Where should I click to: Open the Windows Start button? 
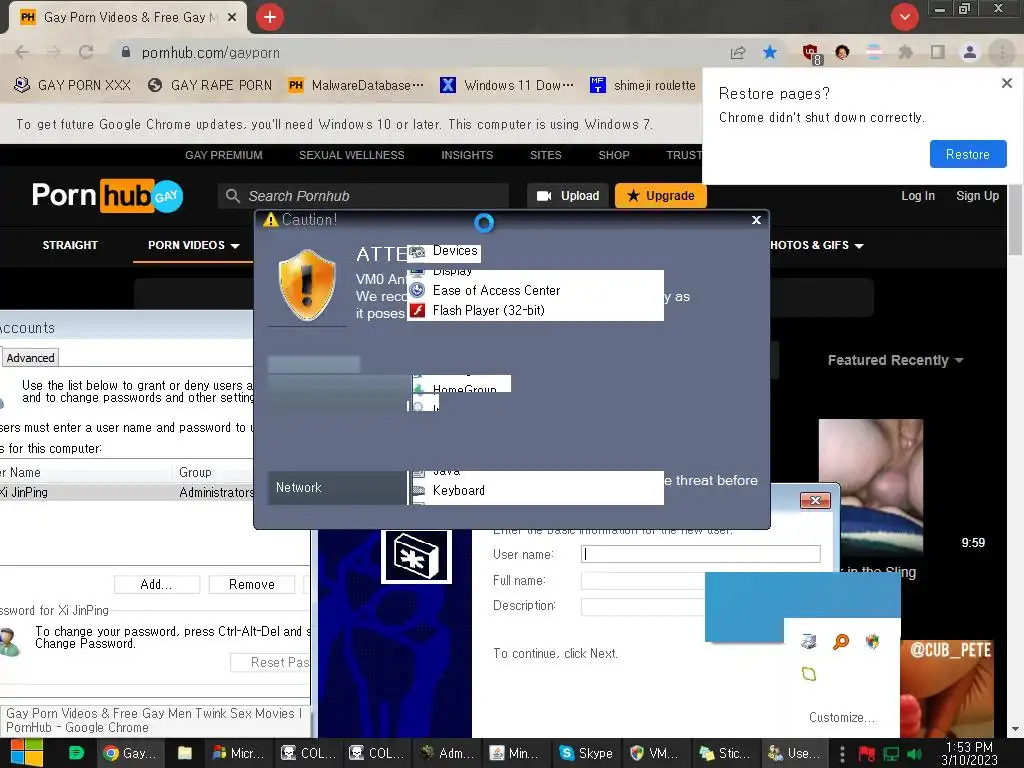pos(26,753)
